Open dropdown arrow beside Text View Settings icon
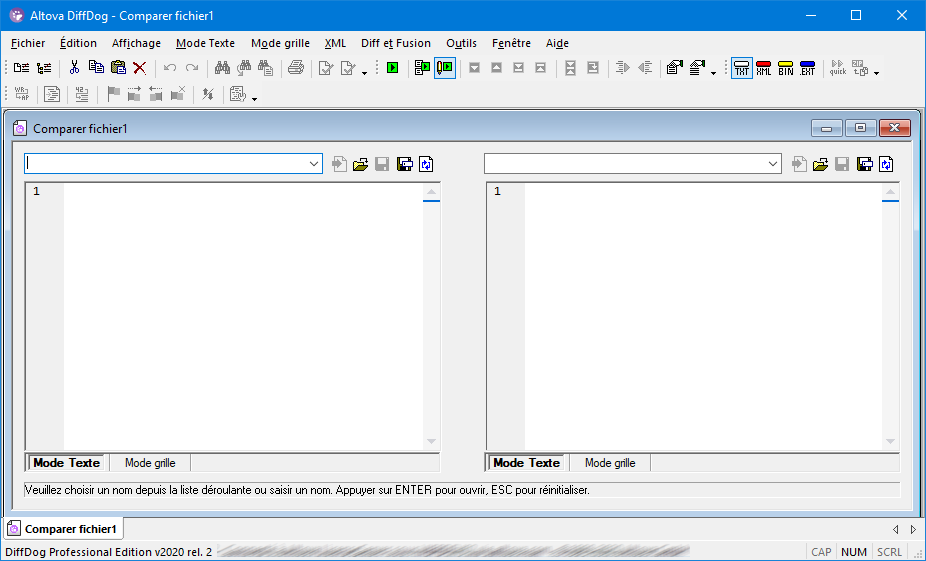This screenshot has width=926, height=561. pos(255,99)
